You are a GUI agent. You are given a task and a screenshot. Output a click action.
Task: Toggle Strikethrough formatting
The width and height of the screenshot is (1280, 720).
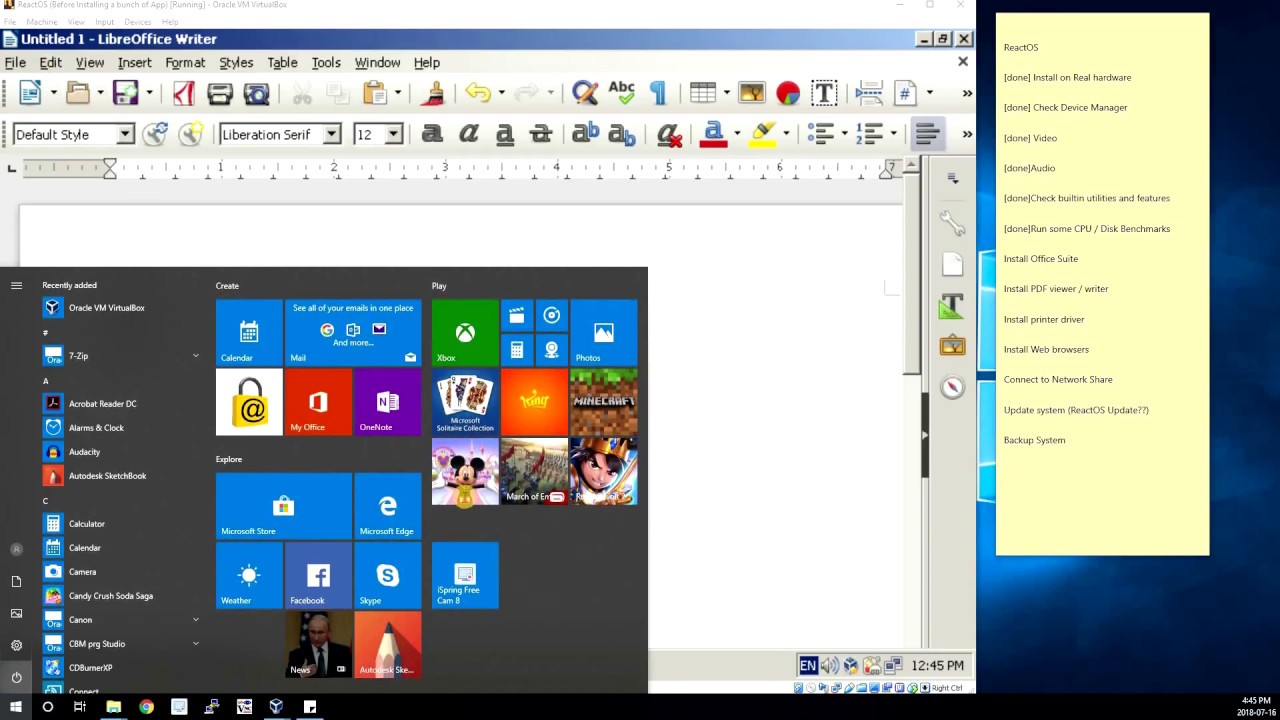[541, 134]
